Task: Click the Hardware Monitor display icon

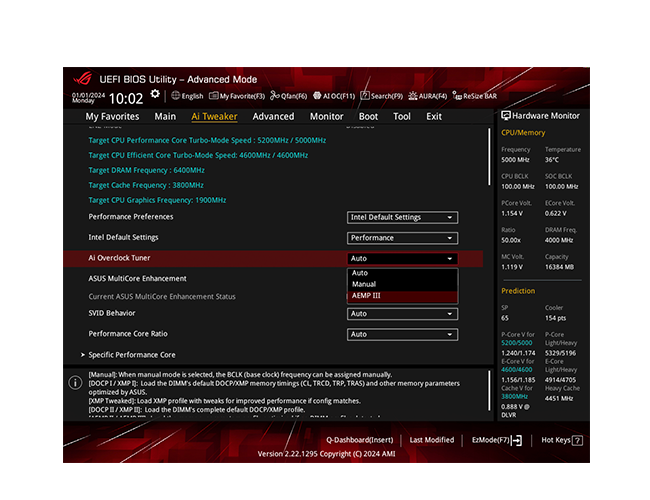Action: [x=506, y=116]
